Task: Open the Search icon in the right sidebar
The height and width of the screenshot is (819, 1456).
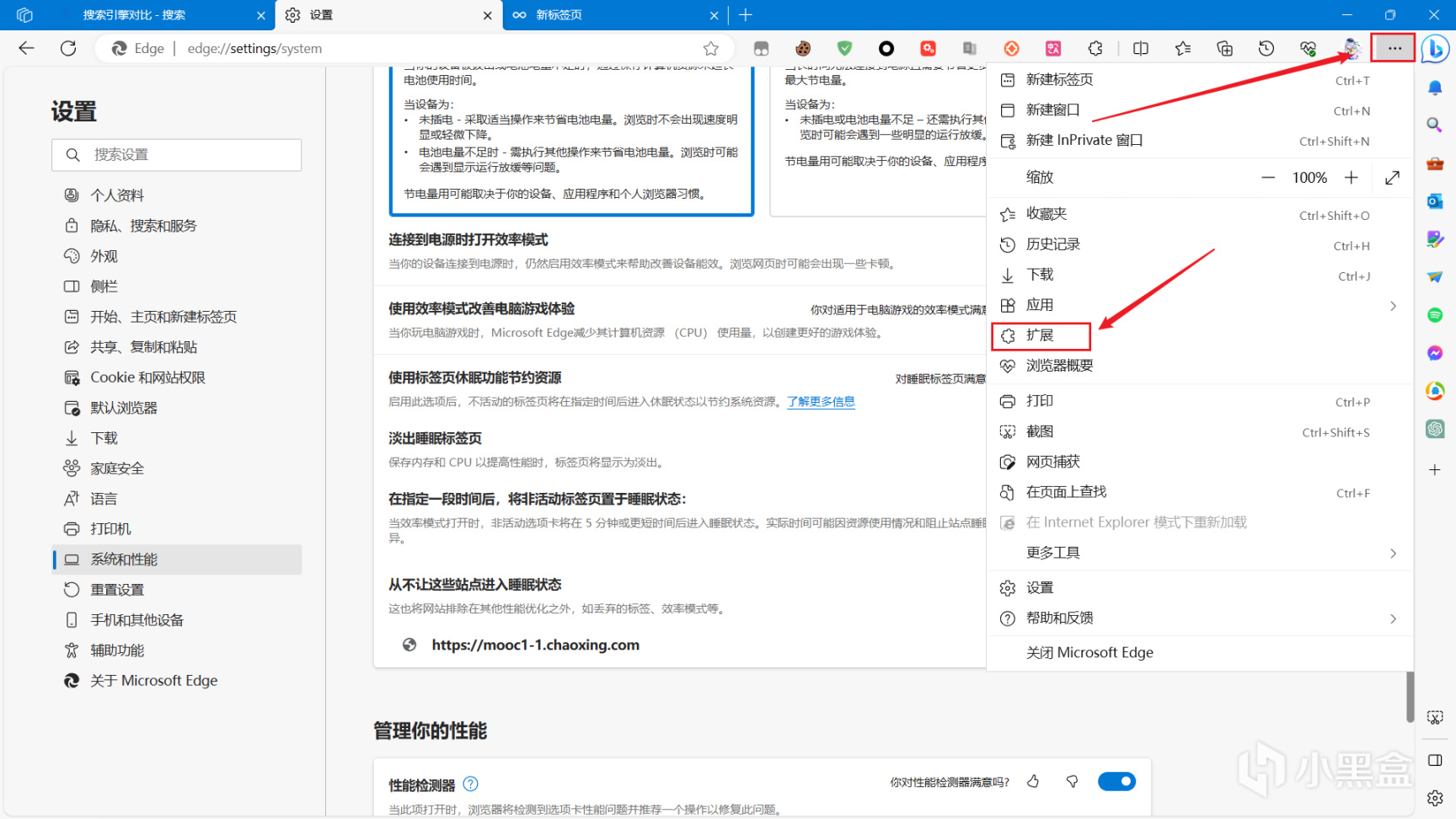Action: 1435,126
